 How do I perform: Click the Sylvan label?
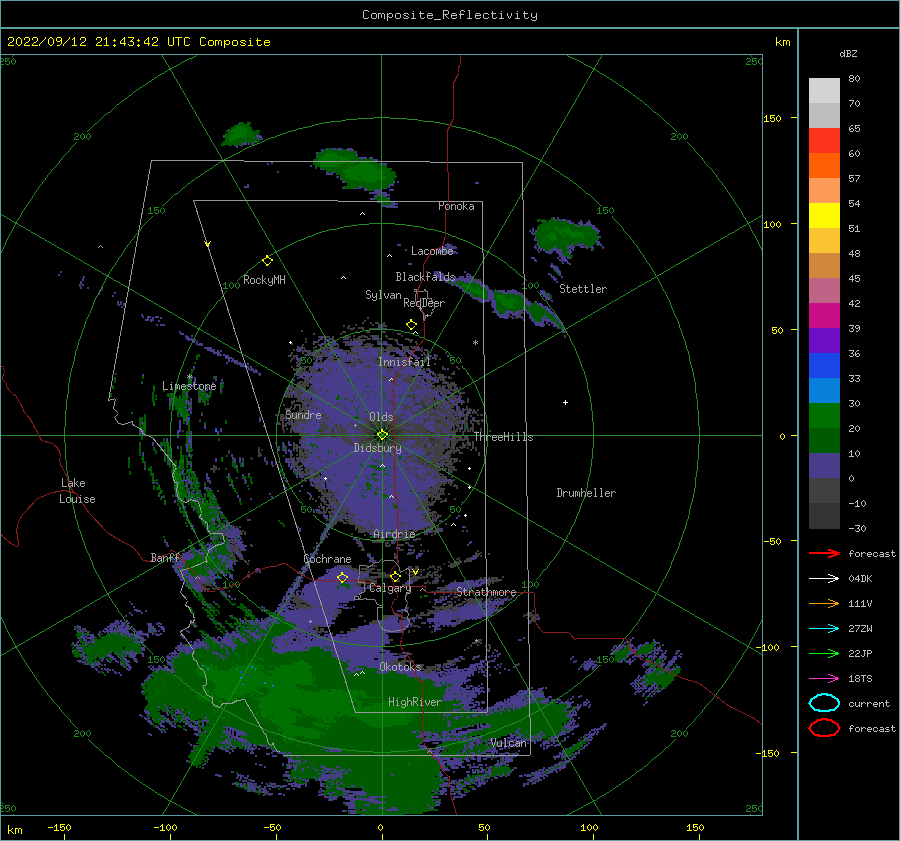click(383, 295)
